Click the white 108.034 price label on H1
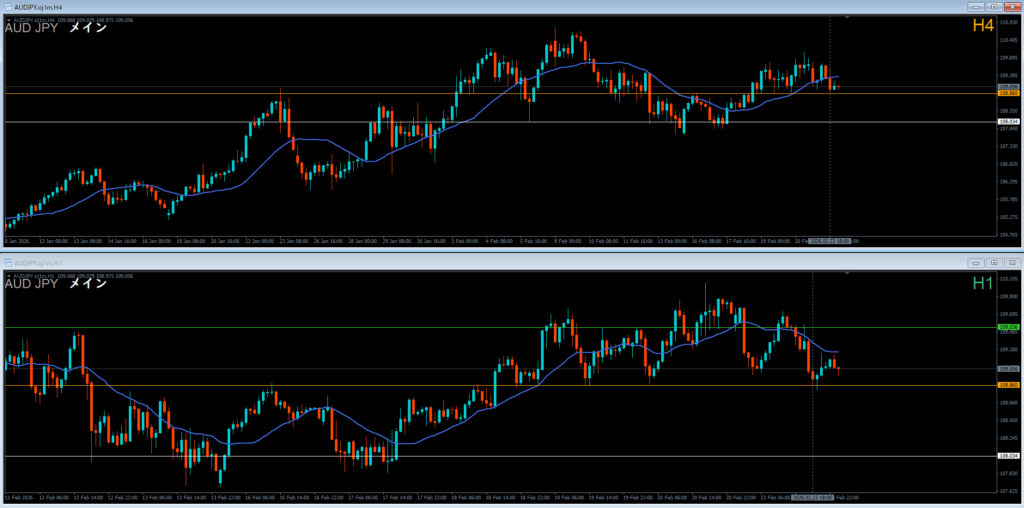 tap(1008, 456)
